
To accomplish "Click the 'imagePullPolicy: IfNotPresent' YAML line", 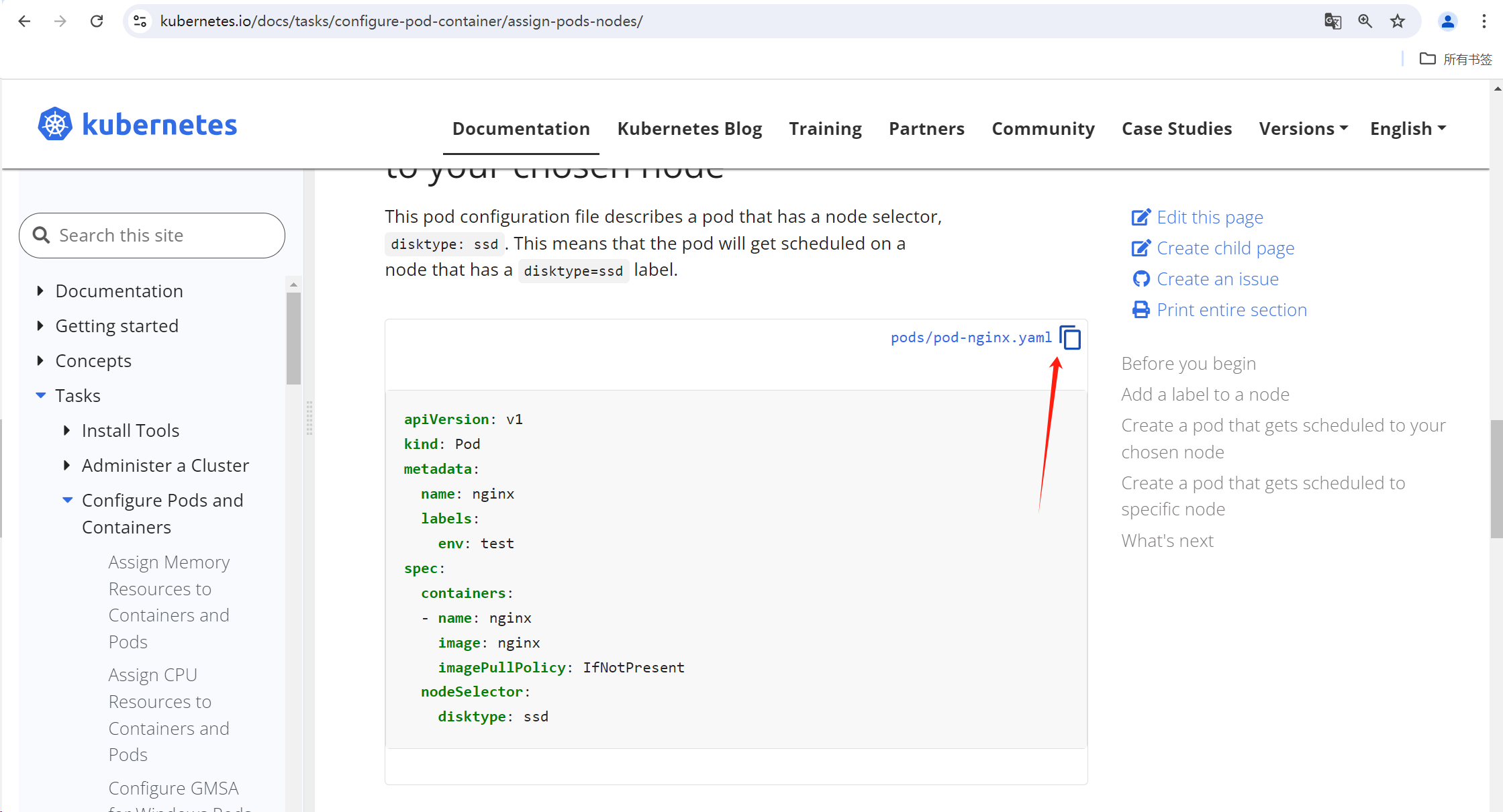I will point(561,667).
